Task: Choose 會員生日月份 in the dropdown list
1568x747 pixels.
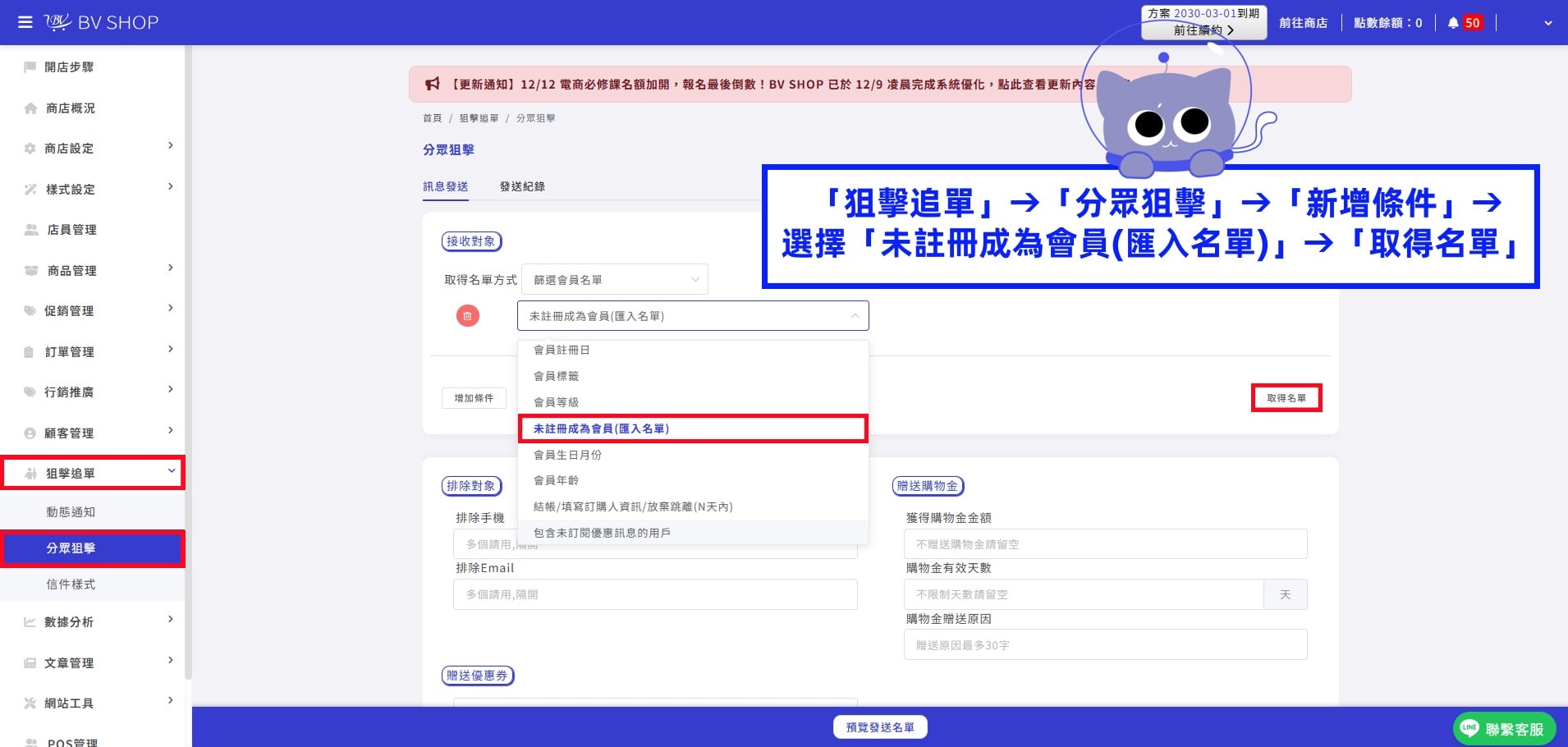Action: coord(693,455)
